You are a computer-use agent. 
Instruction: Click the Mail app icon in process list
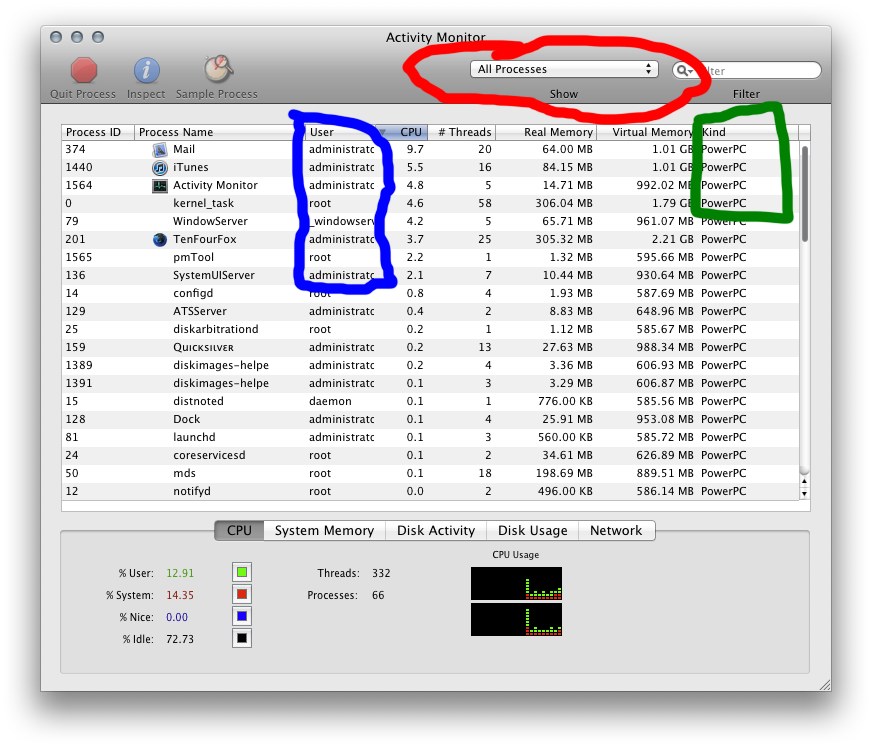160,149
